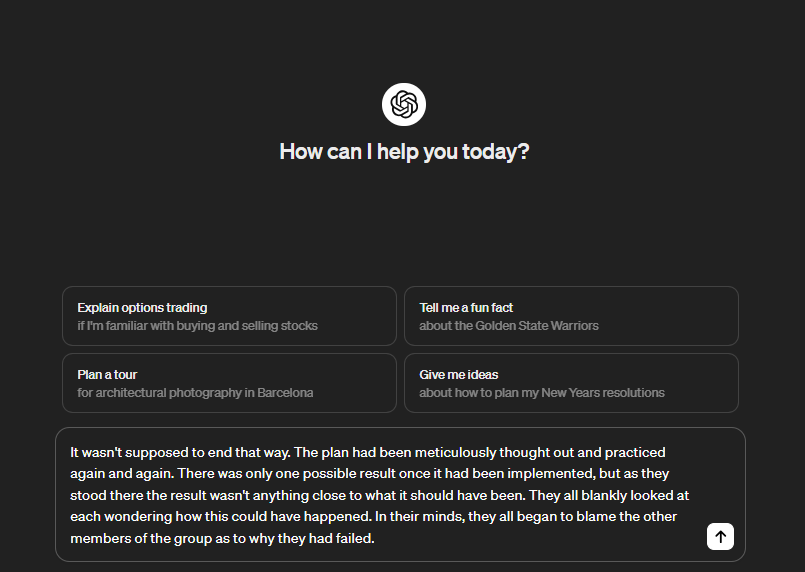Choose the "Tell me a fun fact" suggestion
The image size is (805, 572).
pos(466,308)
